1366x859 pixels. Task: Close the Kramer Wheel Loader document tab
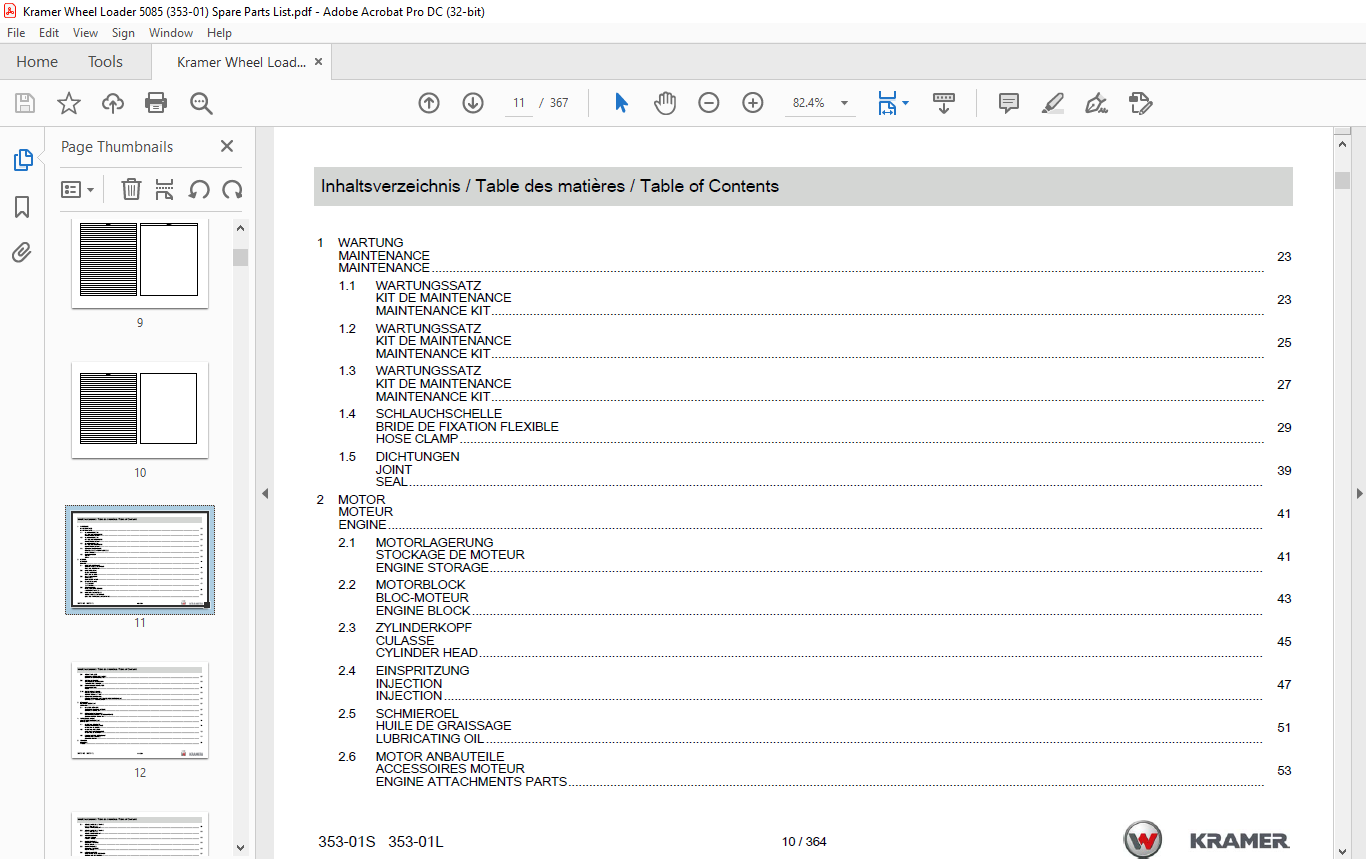pyautogui.click(x=318, y=62)
